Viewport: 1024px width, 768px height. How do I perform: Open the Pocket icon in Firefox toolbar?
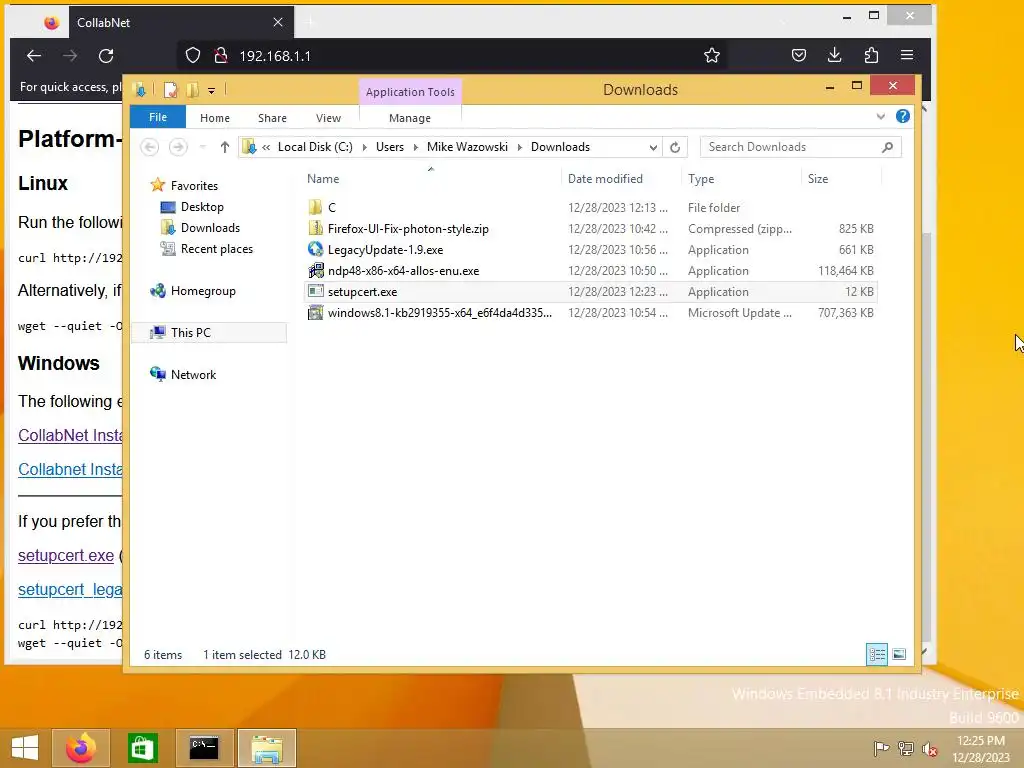(799, 56)
